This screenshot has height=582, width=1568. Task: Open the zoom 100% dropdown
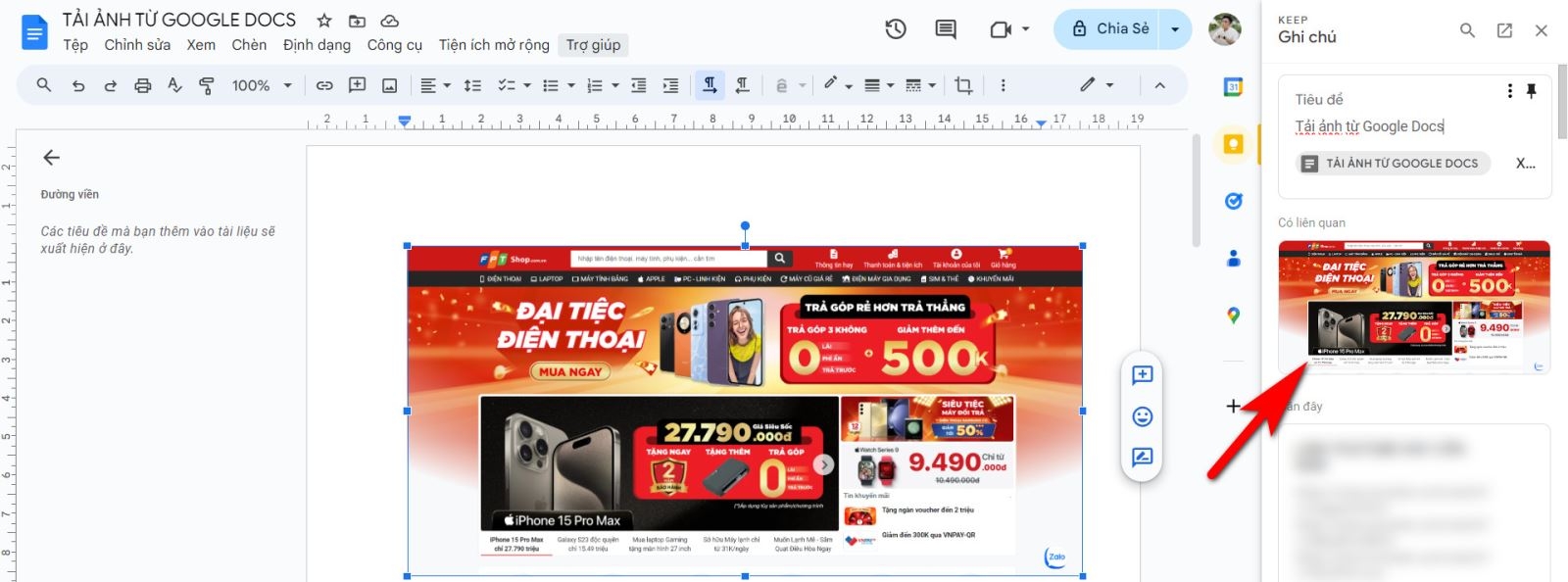262,86
